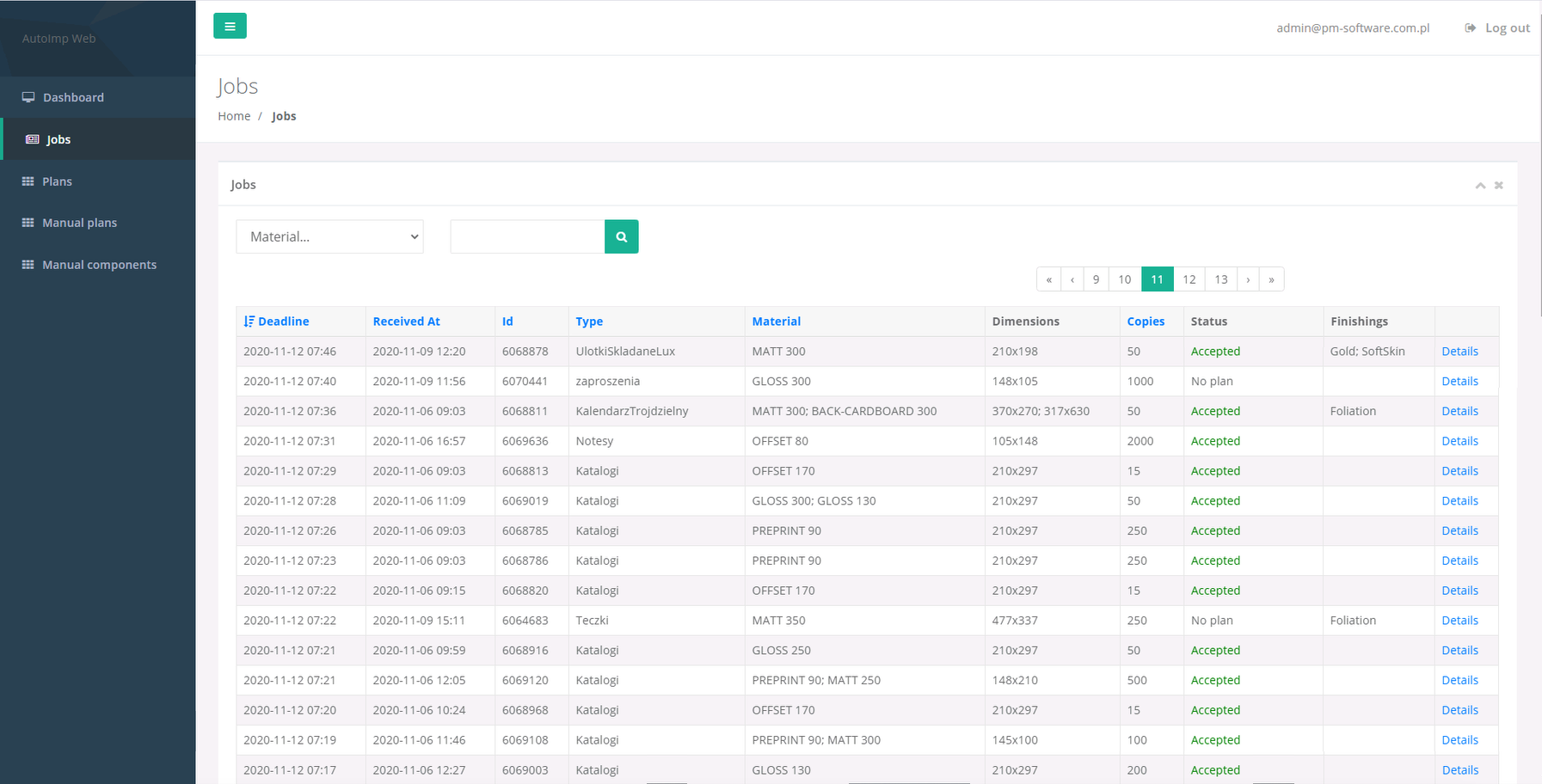The image size is (1542, 784).
Task: Sort the table by Deadline column
Action: pos(283,322)
